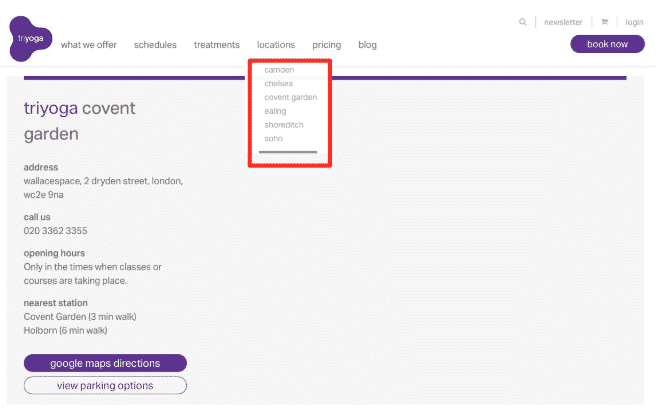The image size is (661, 410).
Task: Click the opening hours label
Action: coord(54,253)
